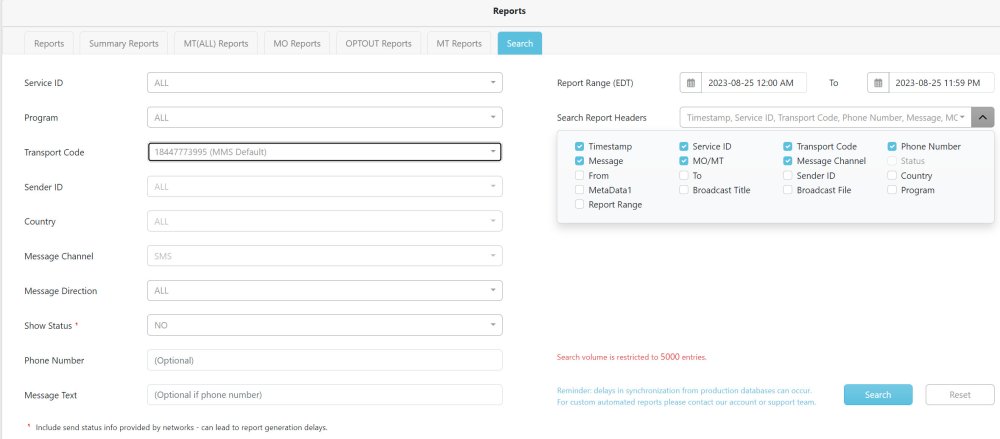Uncheck the Timestamp checkbox
1000x439 pixels.
[x=580, y=146]
